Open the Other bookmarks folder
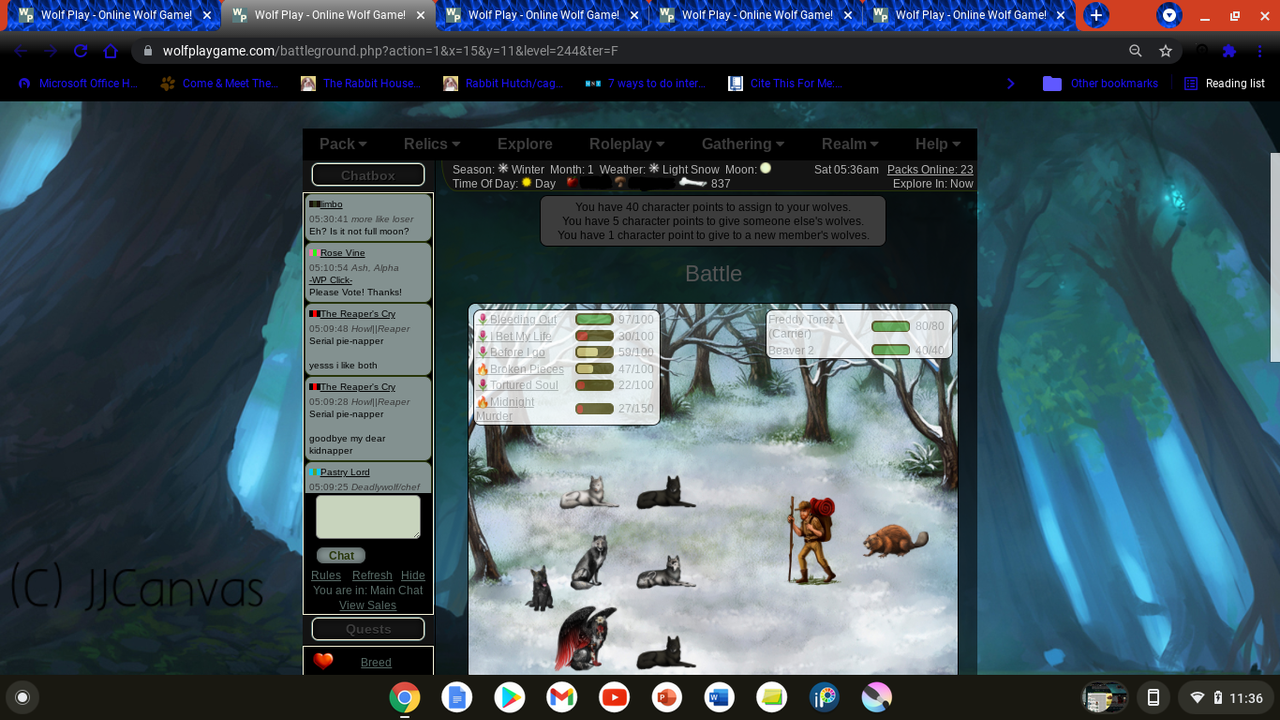 [1100, 84]
